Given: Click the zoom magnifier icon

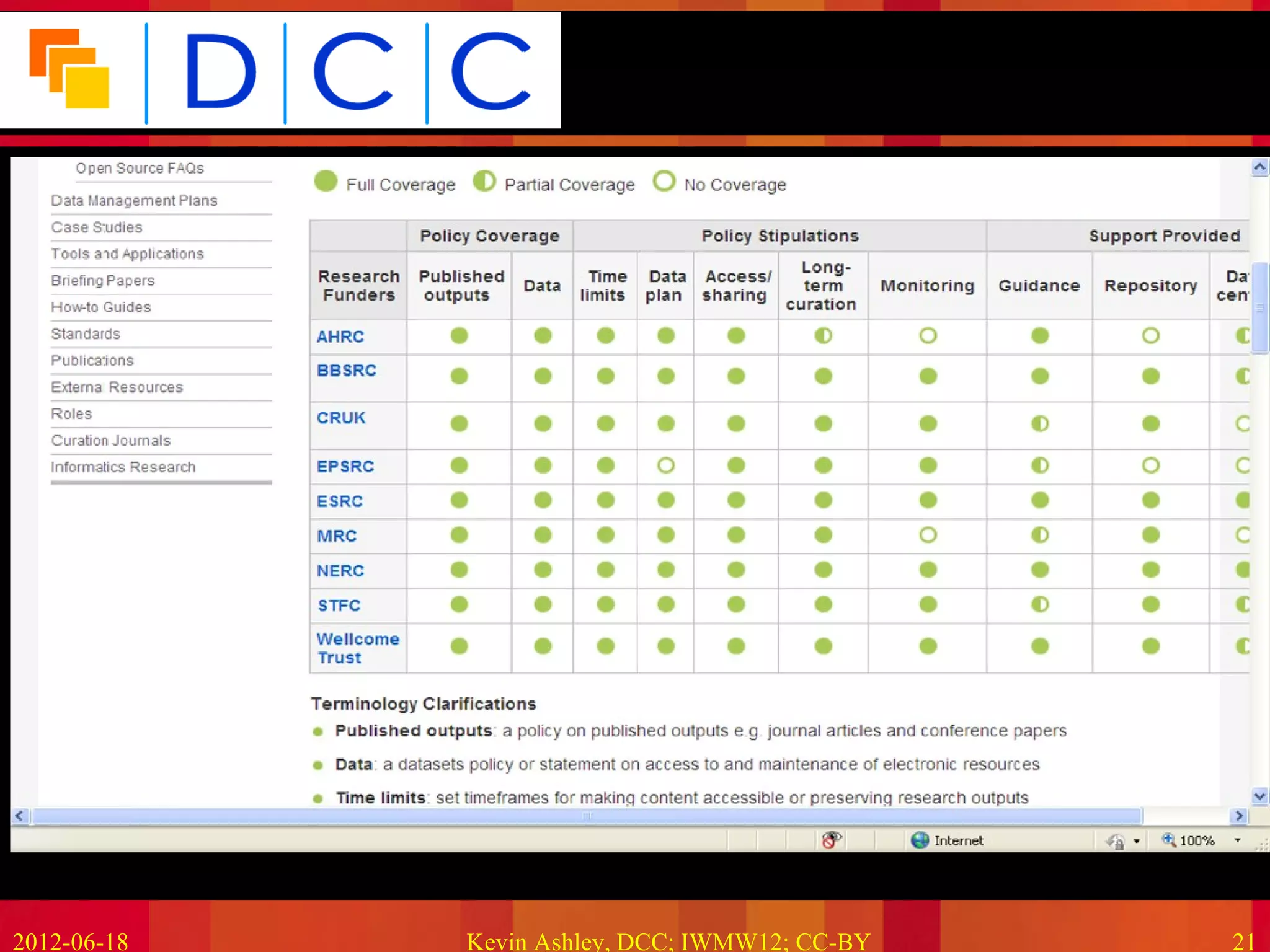Looking at the screenshot, I should [1168, 840].
